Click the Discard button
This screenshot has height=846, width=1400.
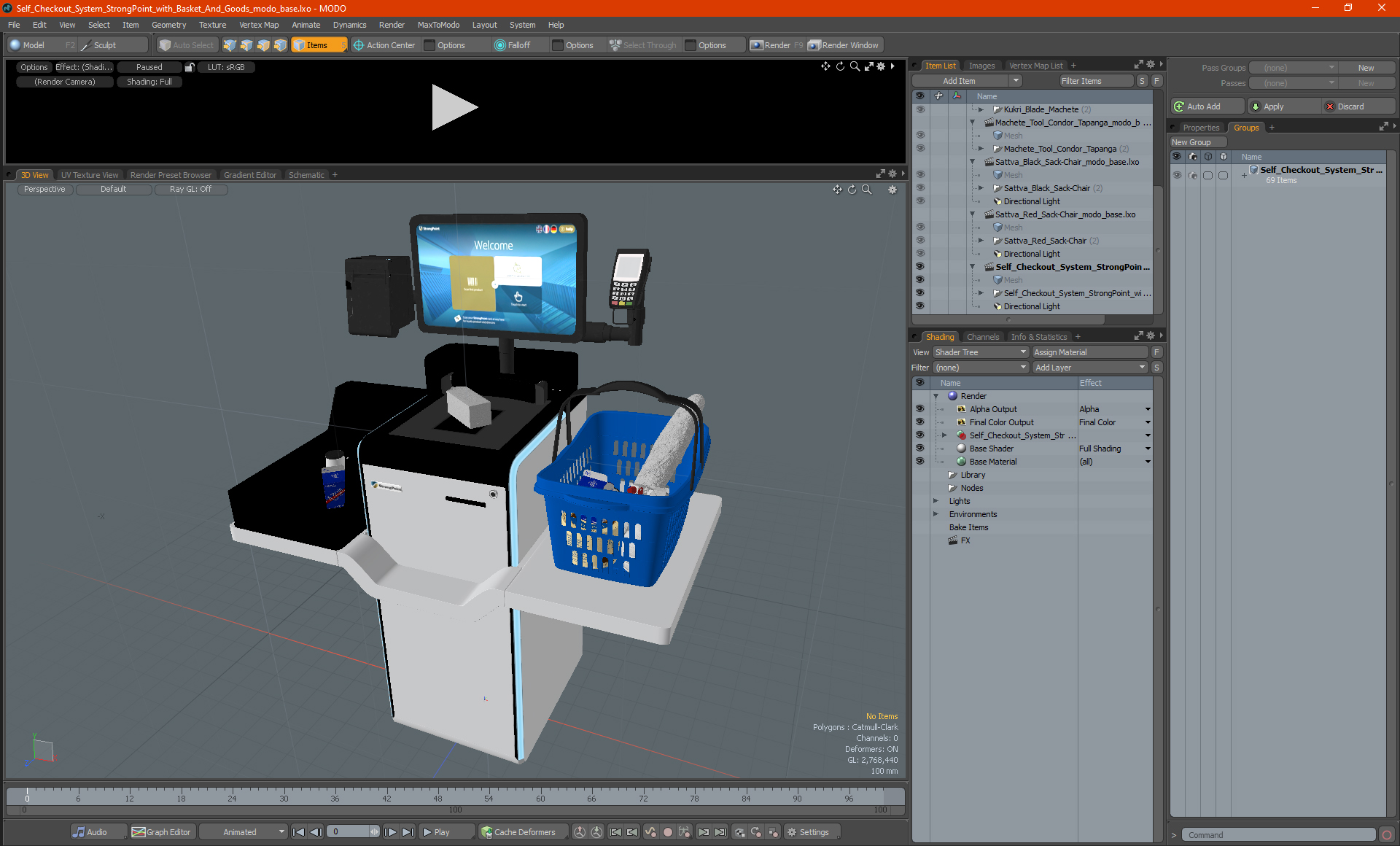pos(1359,106)
